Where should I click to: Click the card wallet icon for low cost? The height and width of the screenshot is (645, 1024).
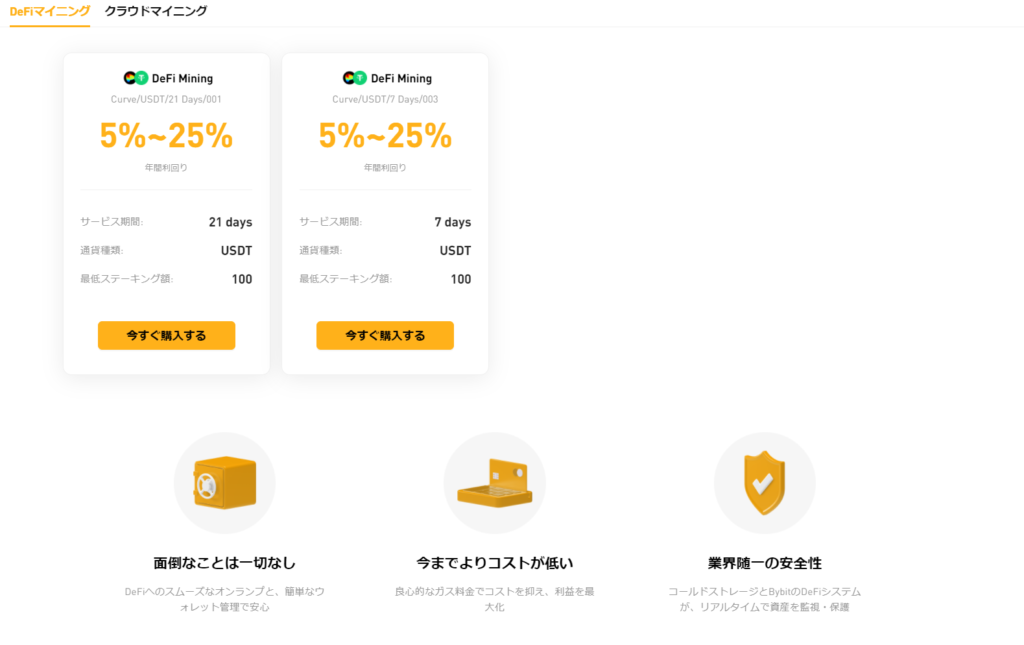coord(495,483)
